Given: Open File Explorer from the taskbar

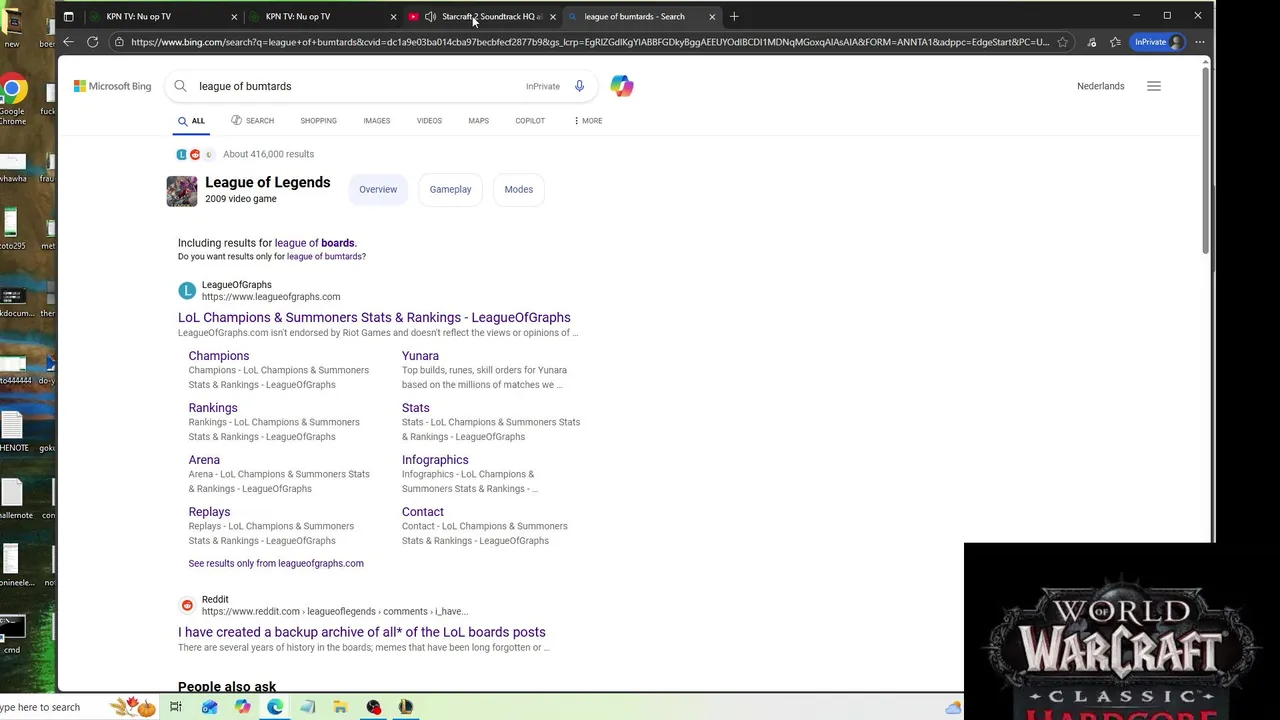Looking at the screenshot, I should click(340, 707).
